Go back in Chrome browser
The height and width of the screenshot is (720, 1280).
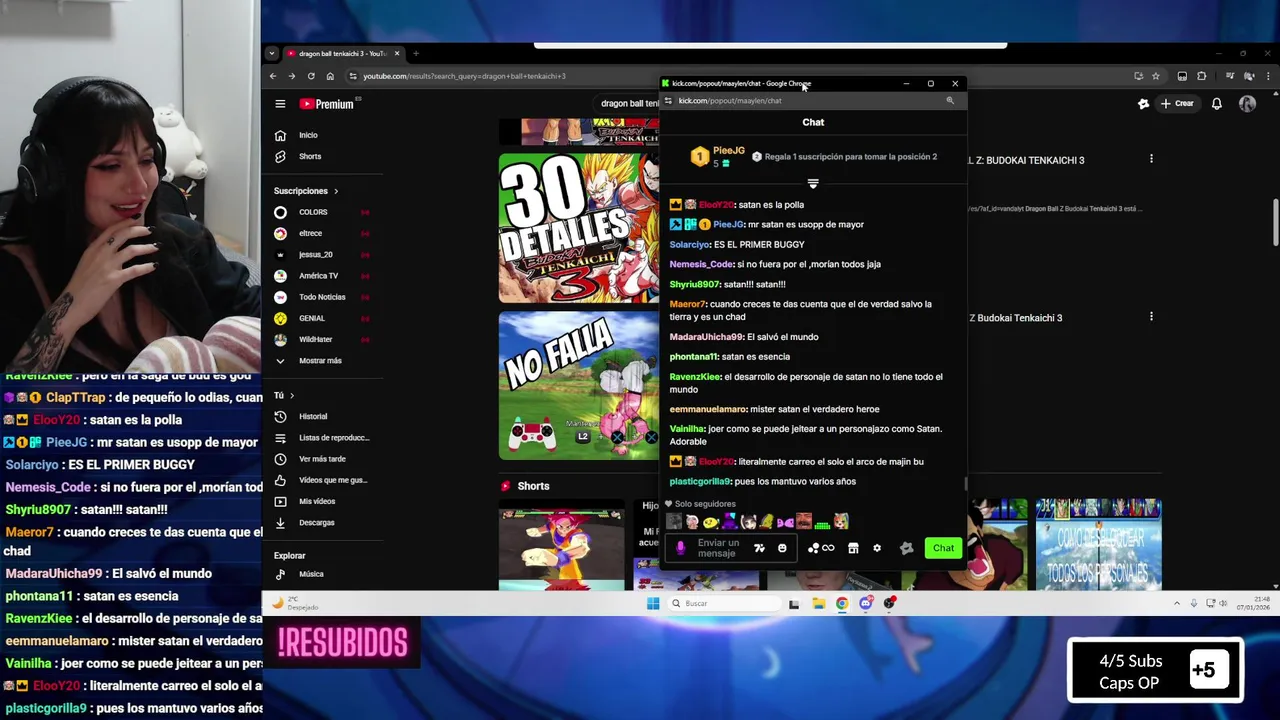(x=273, y=76)
